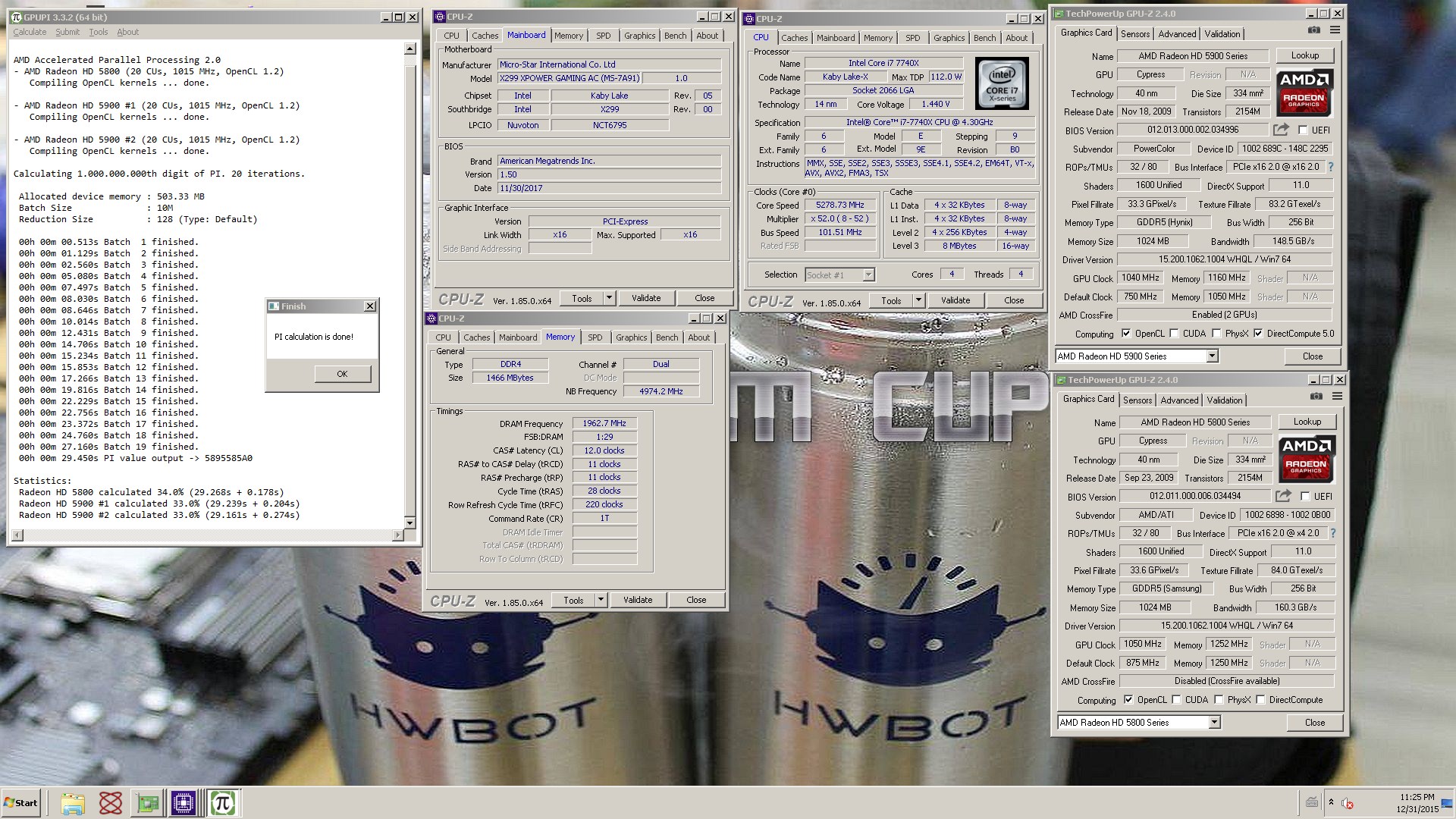1456x819 pixels.
Task: Toggle CUDA checkbox in top GPU-Z window
Action: [1174, 334]
